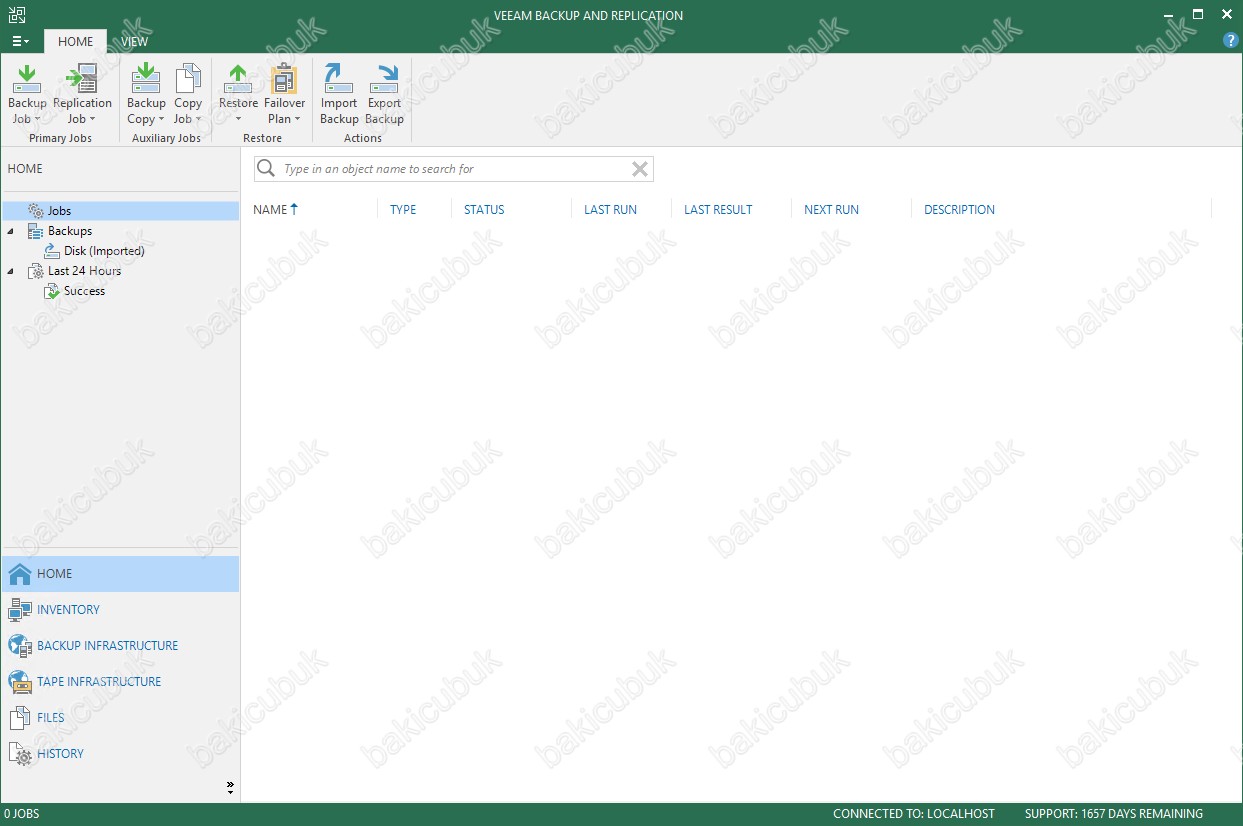Switch to the VIEW ribbon tab
This screenshot has height=826, width=1243.
[x=135, y=41]
